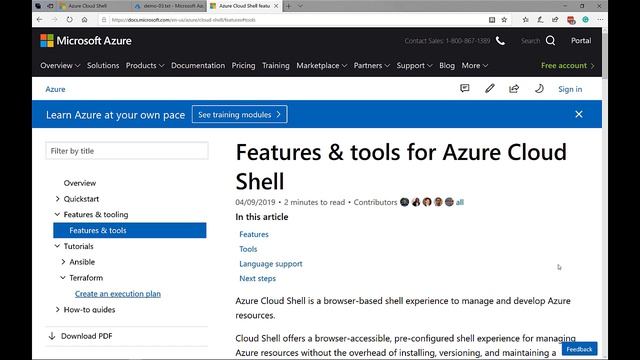Image resolution: width=640 pixels, height=360 pixels.
Task: Open the feedback comment icon
Action: pos(464,89)
